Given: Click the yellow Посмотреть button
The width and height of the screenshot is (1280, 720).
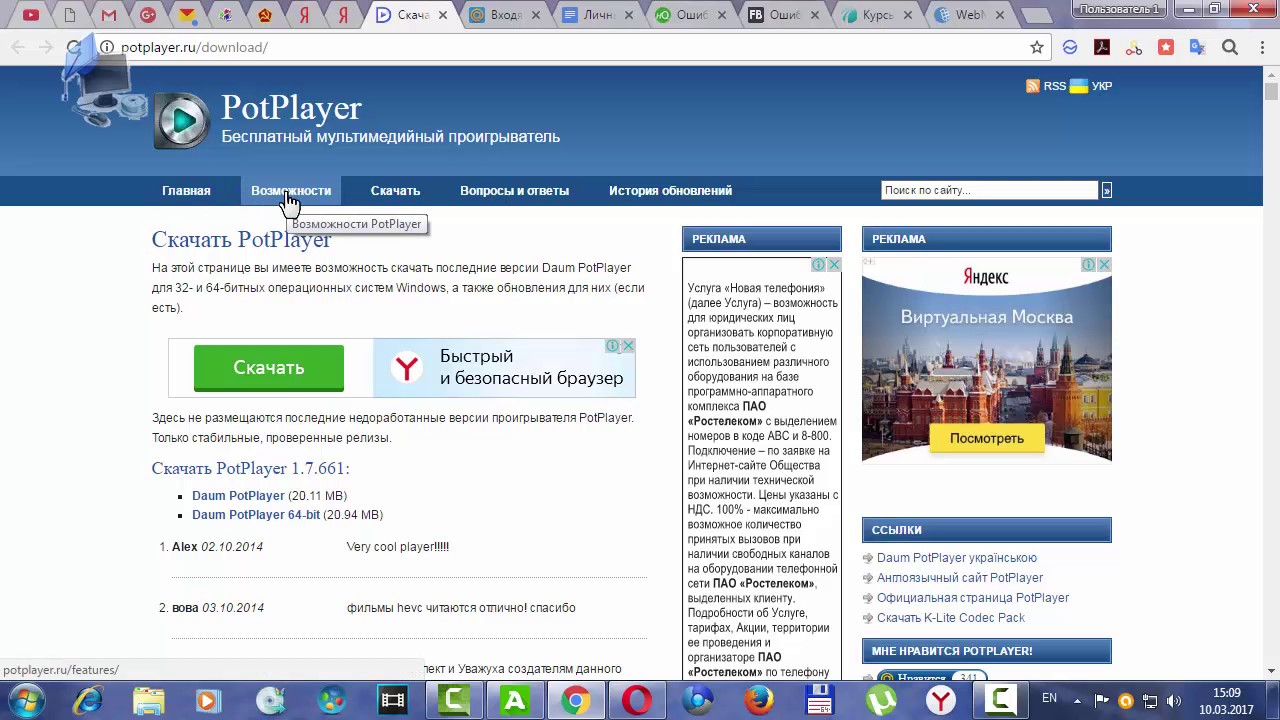Looking at the screenshot, I should 987,438.
